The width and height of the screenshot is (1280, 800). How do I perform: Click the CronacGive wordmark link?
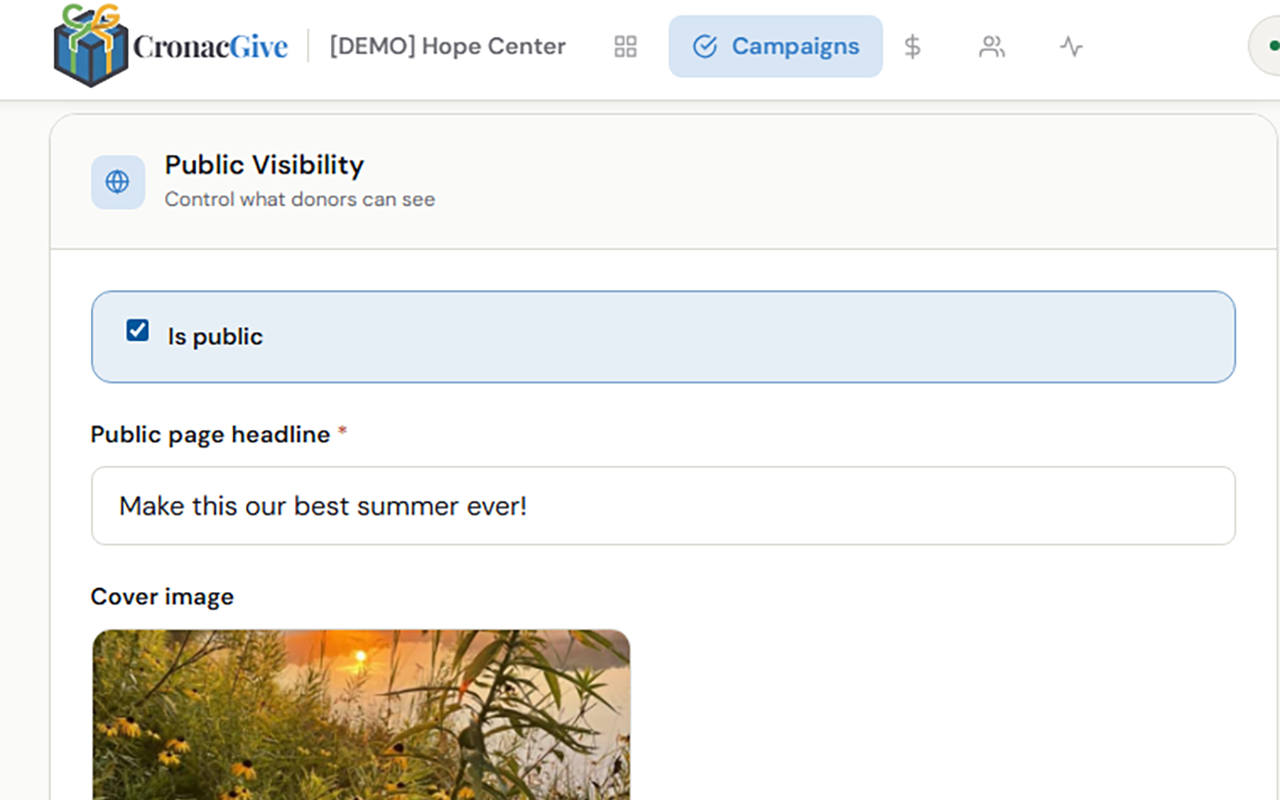(210, 46)
